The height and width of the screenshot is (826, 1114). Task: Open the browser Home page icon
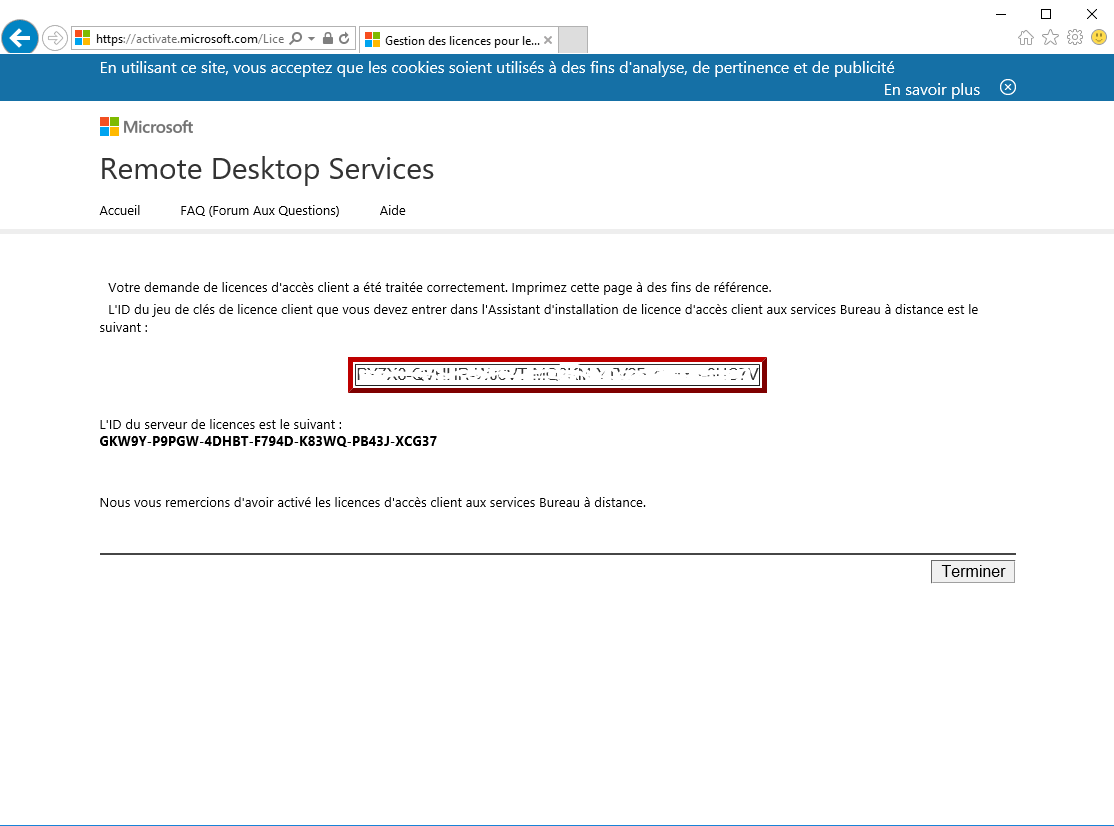coord(1026,38)
